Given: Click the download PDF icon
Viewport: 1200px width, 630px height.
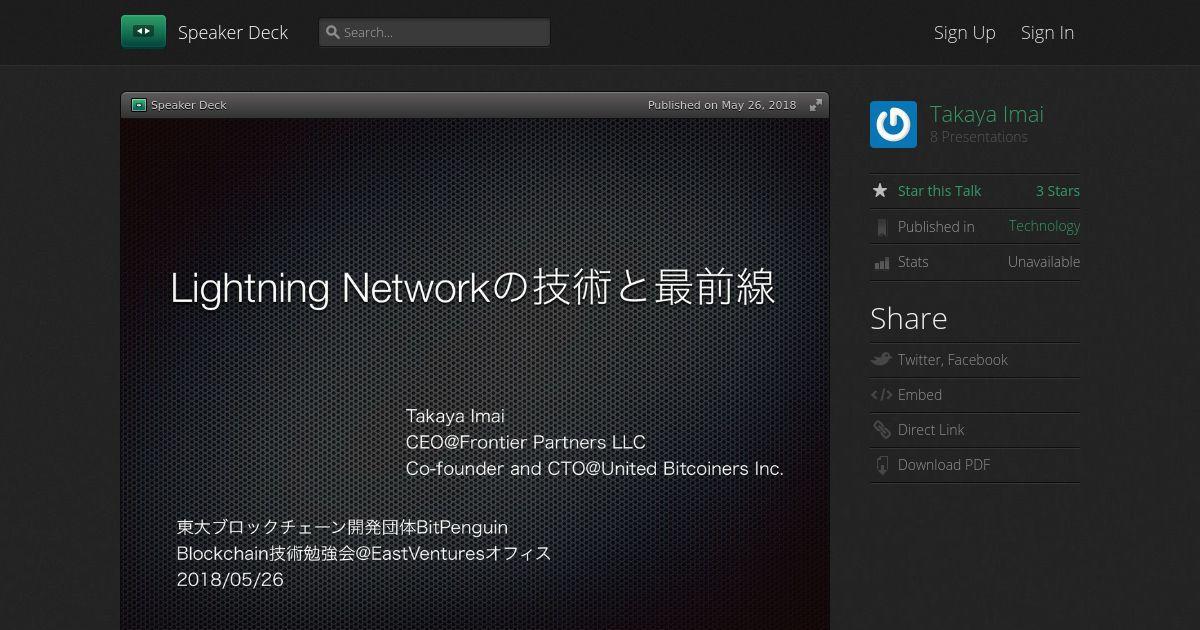Looking at the screenshot, I should (x=881, y=465).
